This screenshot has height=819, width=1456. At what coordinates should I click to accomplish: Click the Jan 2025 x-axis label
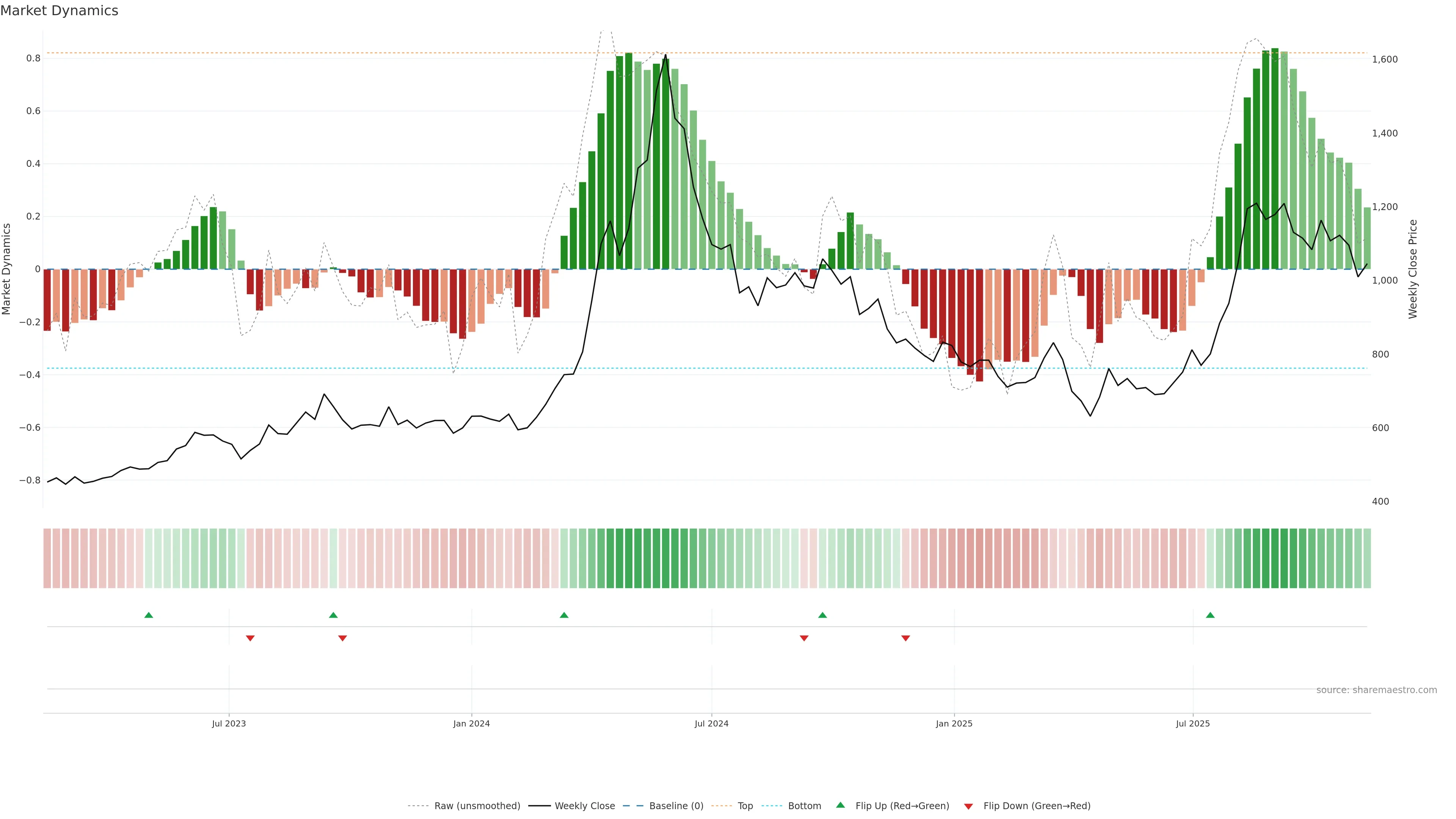pyautogui.click(x=954, y=723)
